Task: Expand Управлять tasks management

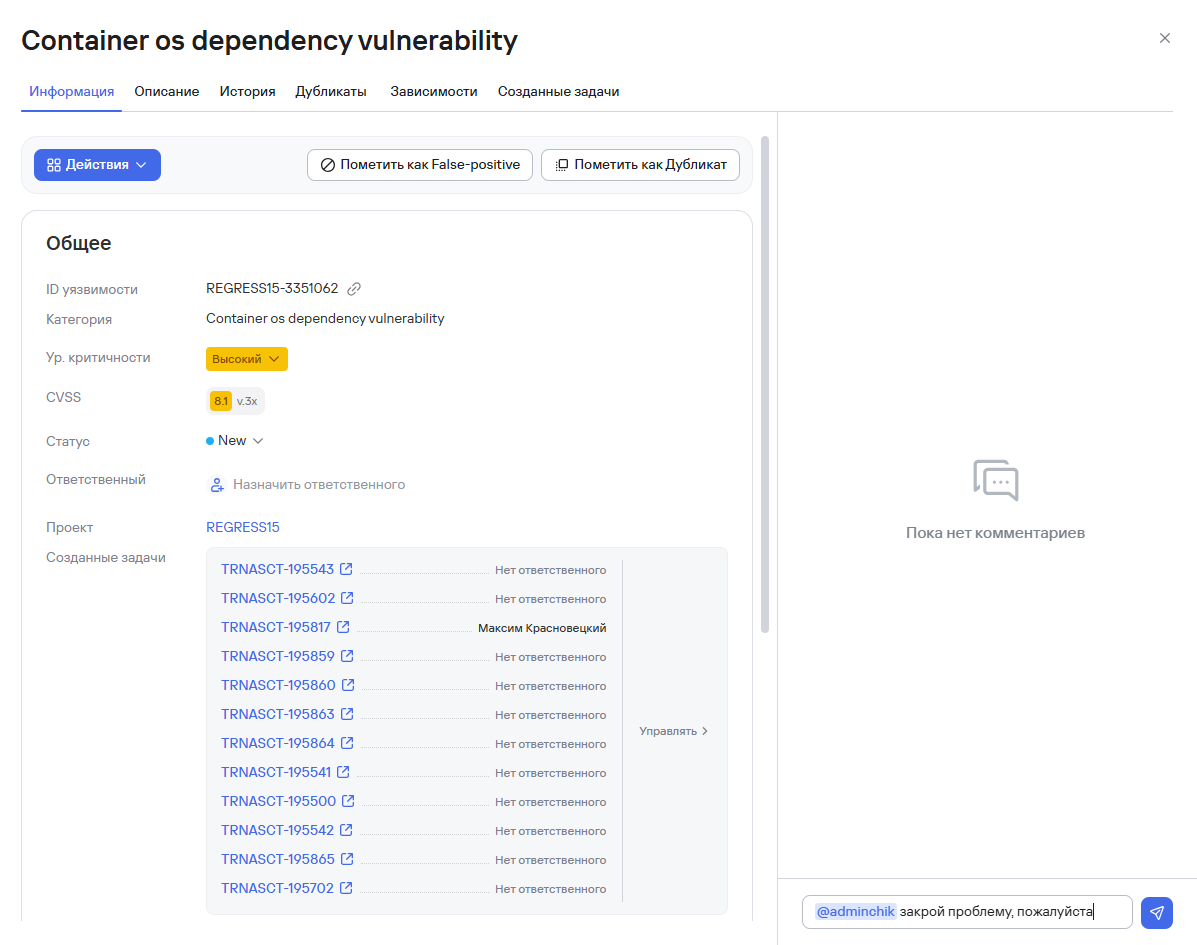Action: (673, 731)
